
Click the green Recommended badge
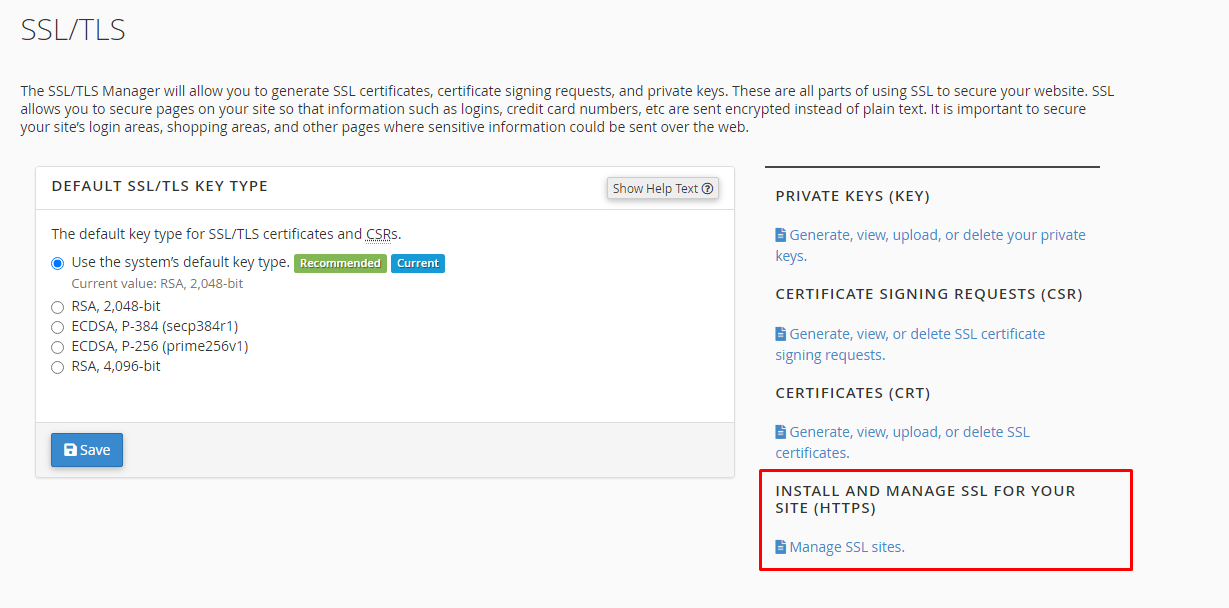[340, 263]
